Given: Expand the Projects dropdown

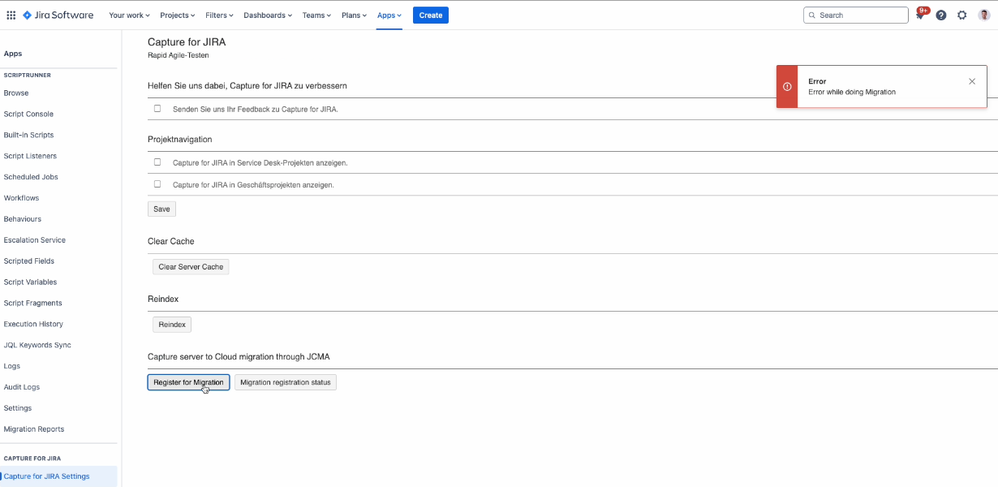Looking at the screenshot, I should (178, 15).
